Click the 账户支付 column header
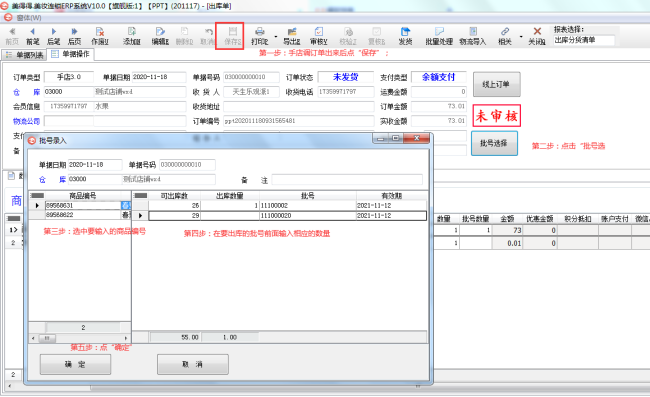The height and width of the screenshot is (397, 650). [615, 218]
